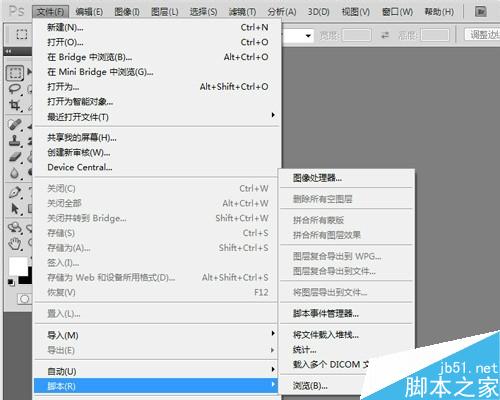Viewport: 500px width, 400px height.
Task: Click the Ps application logo
Action: pyautogui.click(x=16, y=11)
